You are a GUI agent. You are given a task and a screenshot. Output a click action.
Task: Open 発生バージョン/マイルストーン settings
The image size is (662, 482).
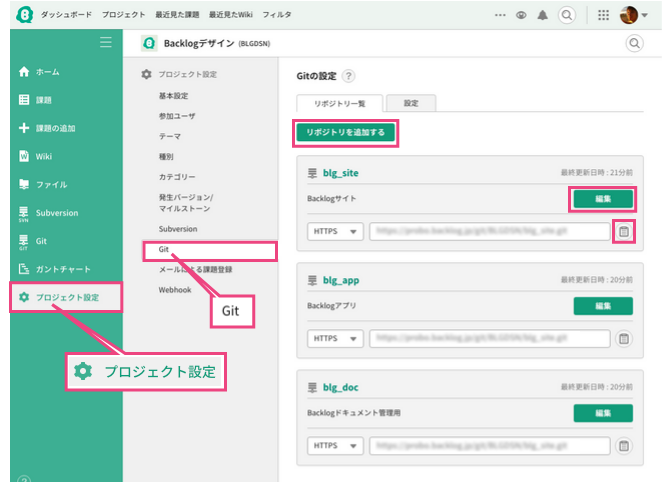[186, 203]
